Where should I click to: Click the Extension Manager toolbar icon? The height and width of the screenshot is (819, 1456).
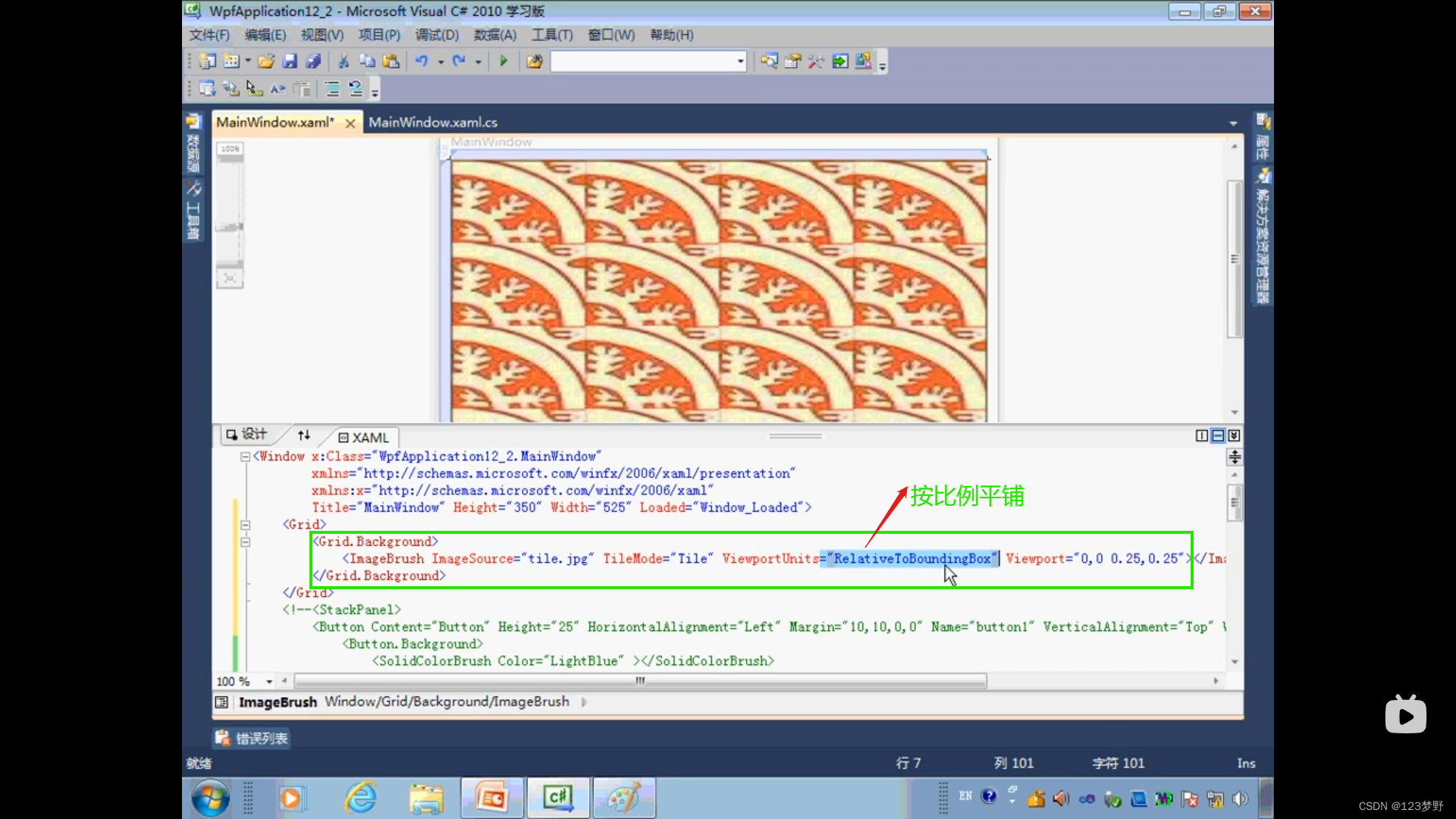point(864,61)
